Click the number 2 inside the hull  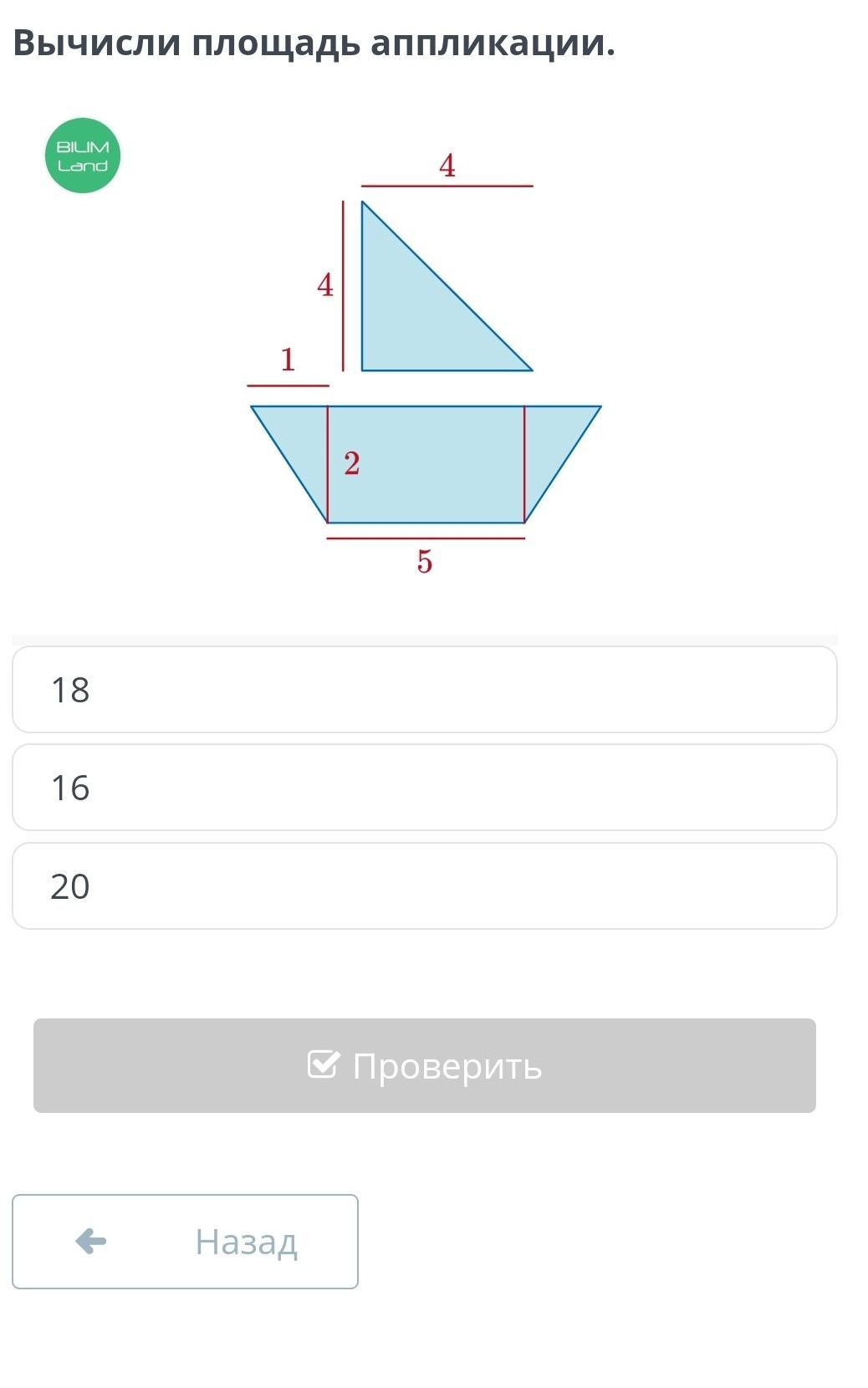[352, 463]
